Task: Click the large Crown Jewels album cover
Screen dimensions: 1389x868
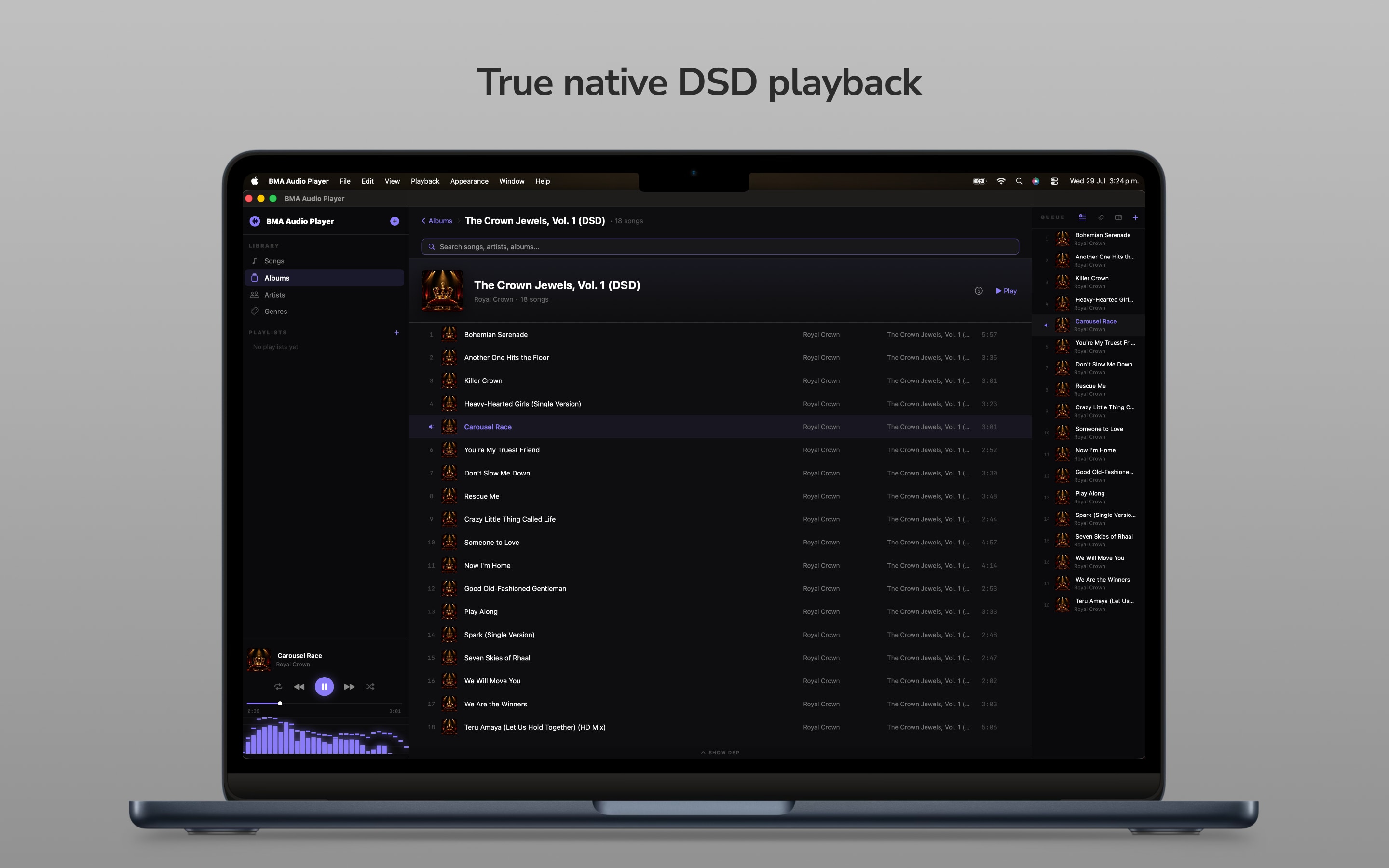Action: point(442,290)
